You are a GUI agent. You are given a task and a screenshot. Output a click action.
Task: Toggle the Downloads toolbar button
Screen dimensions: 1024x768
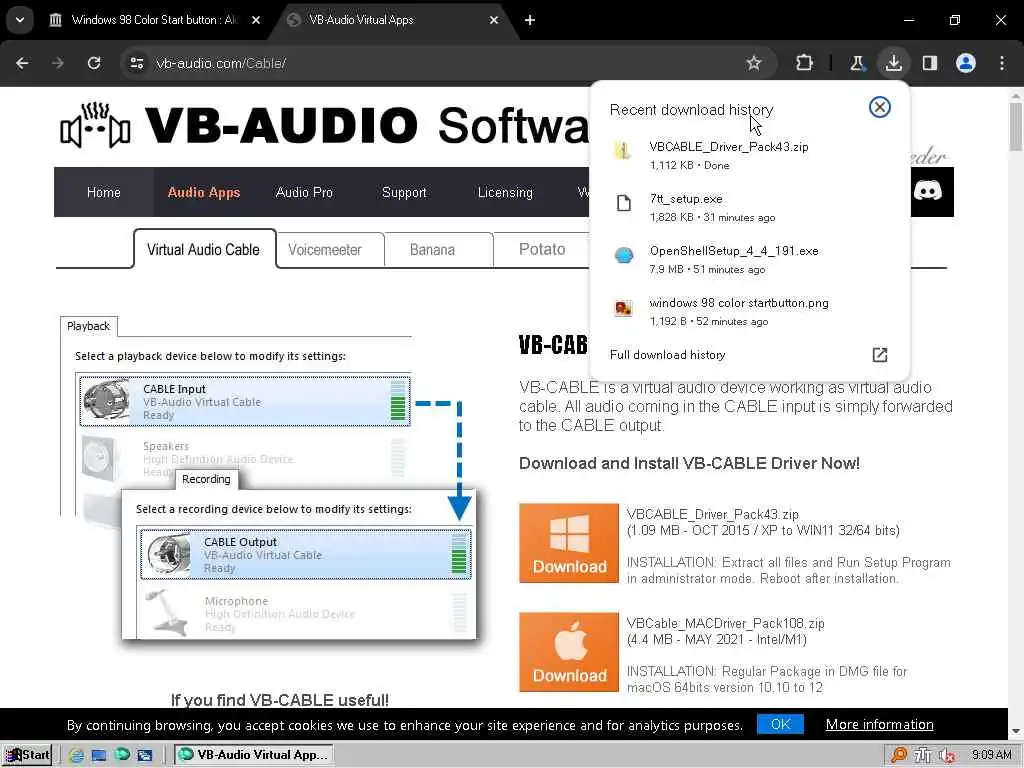[x=893, y=63]
